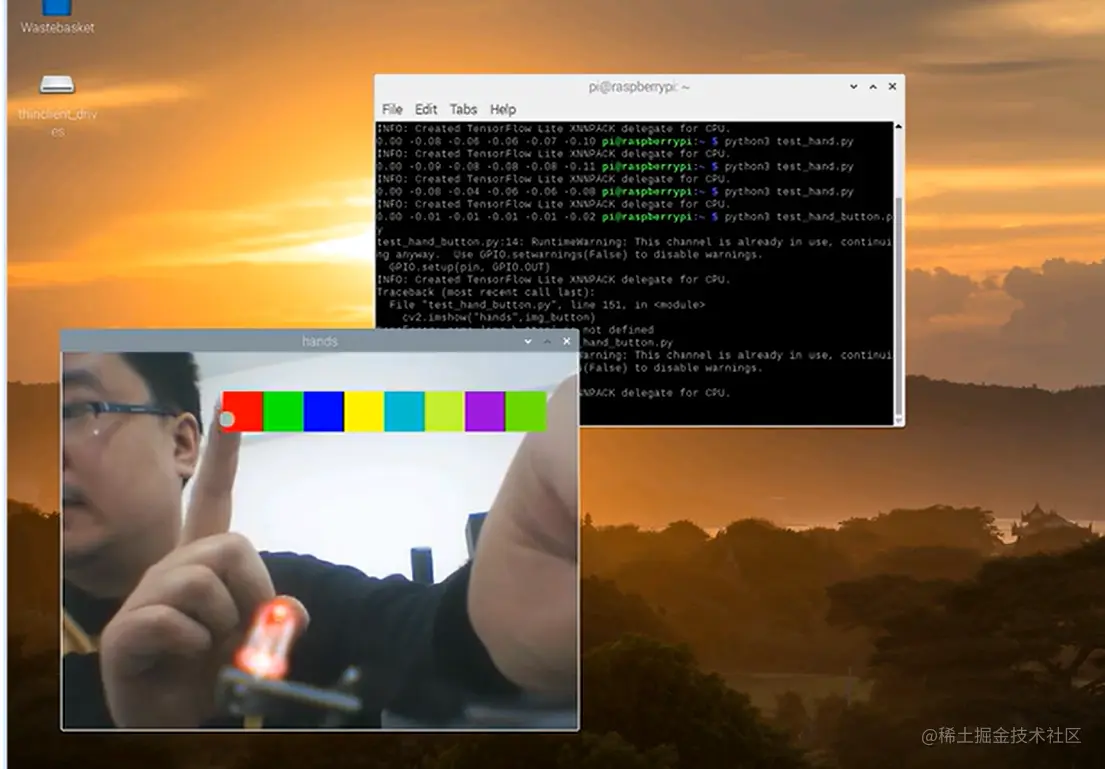Open the File menu in terminal
Image resolution: width=1105 pixels, height=769 pixels.
tap(392, 109)
